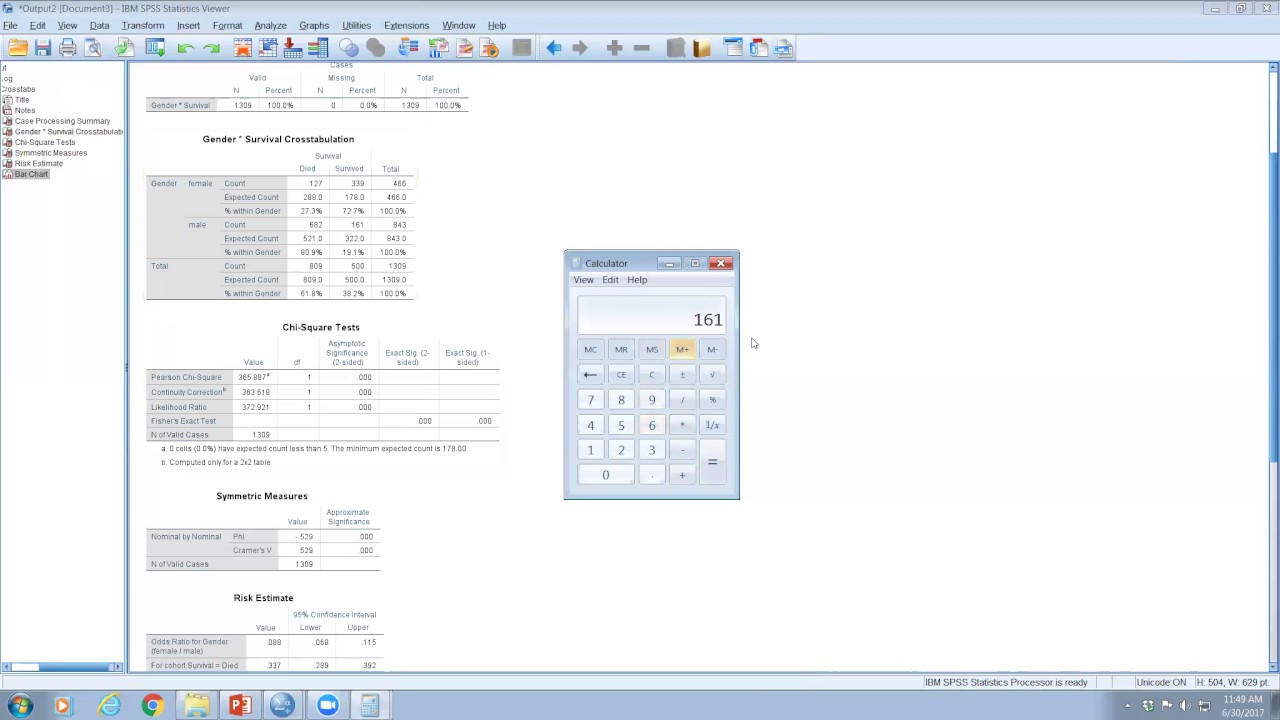Expand outline item using plus icon

(615, 47)
